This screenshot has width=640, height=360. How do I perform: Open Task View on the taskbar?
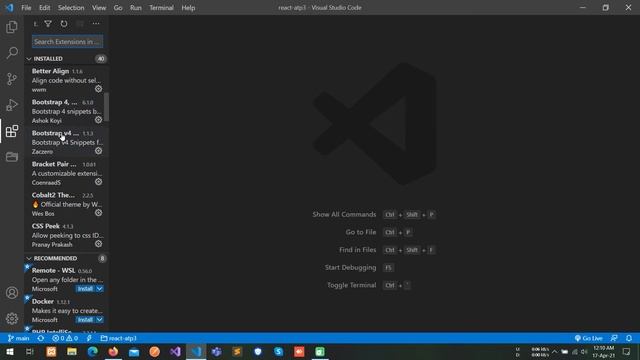click(30, 351)
